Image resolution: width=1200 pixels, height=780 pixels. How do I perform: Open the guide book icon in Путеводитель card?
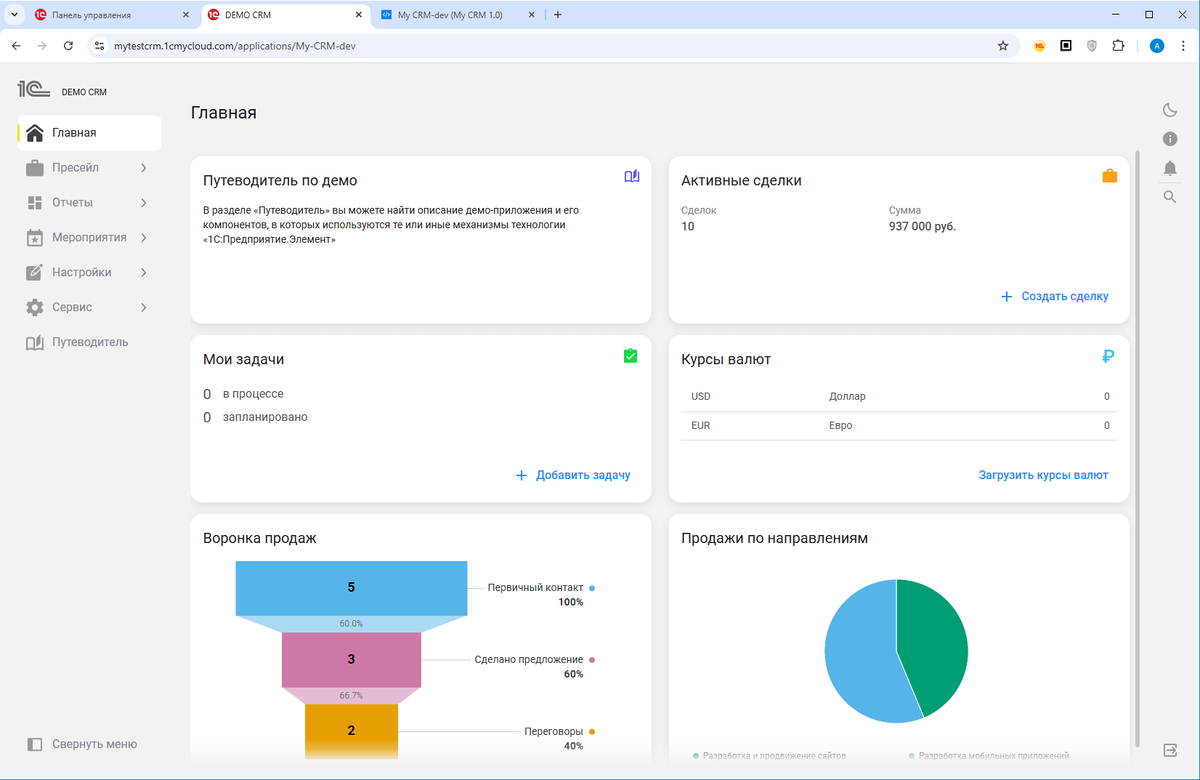pyautogui.click(x=631, y=177)
